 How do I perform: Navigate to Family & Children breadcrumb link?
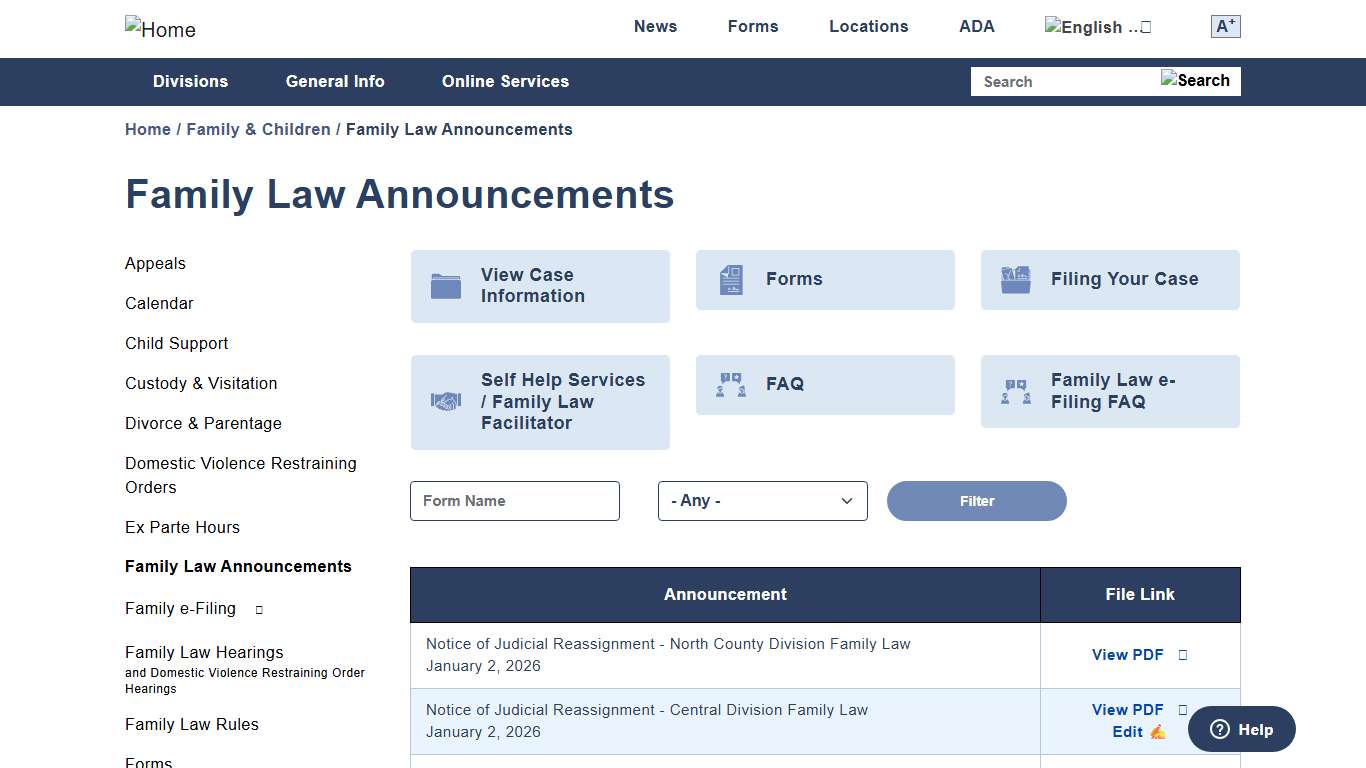click(x=258, y=129)
